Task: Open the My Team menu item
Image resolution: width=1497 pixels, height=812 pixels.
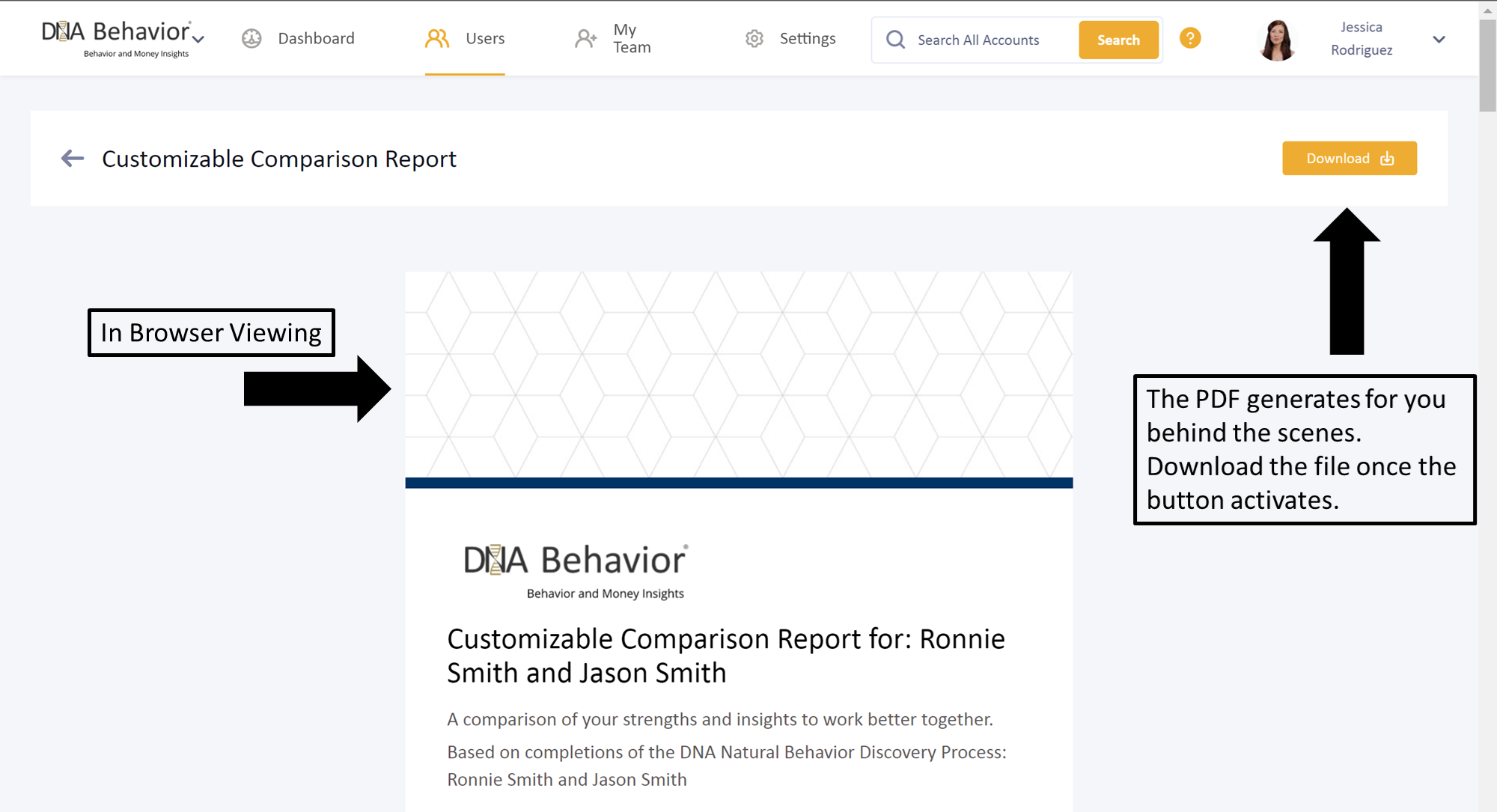Action: (632, 38)
